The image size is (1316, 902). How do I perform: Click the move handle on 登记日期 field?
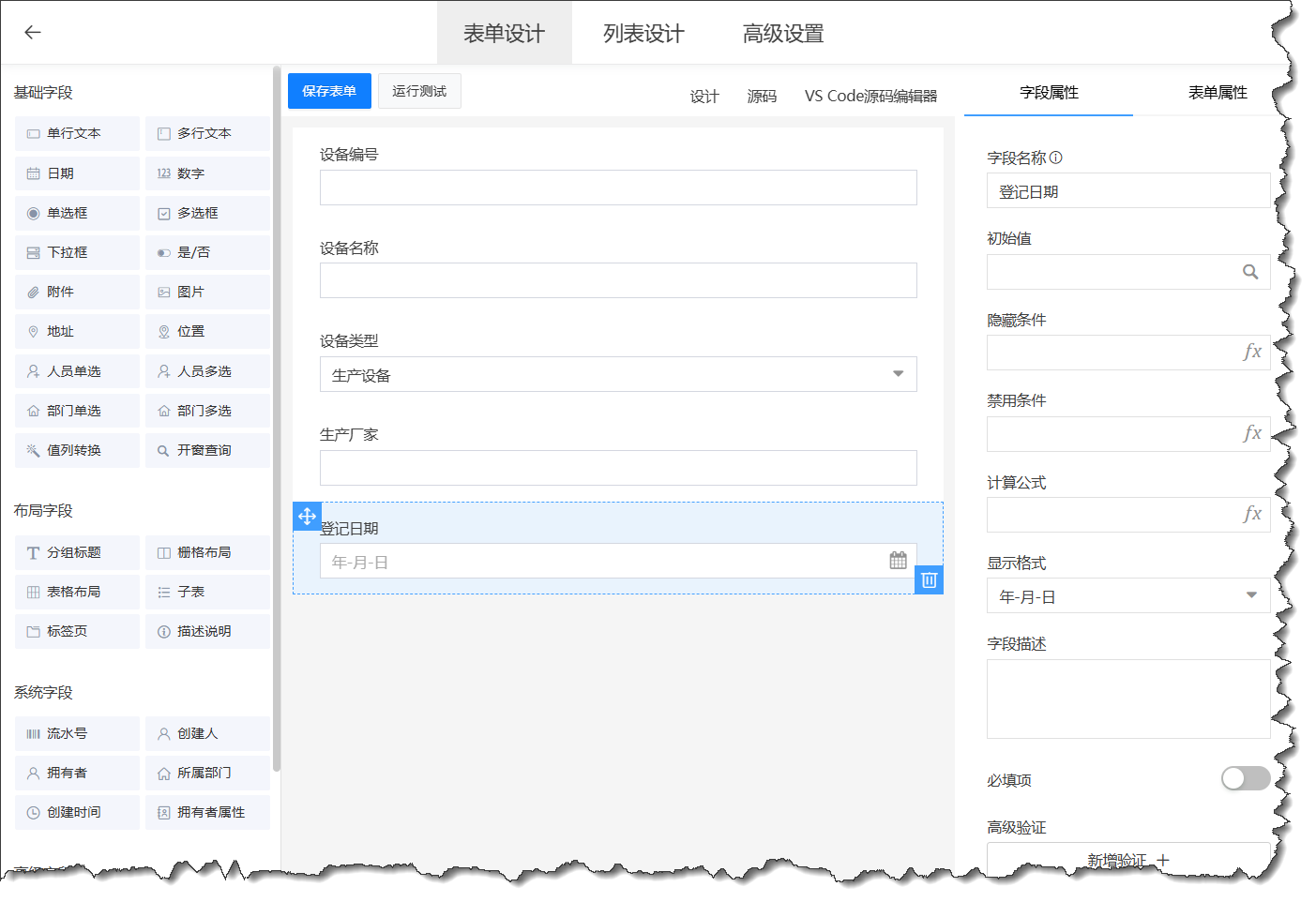coord(307,517)
